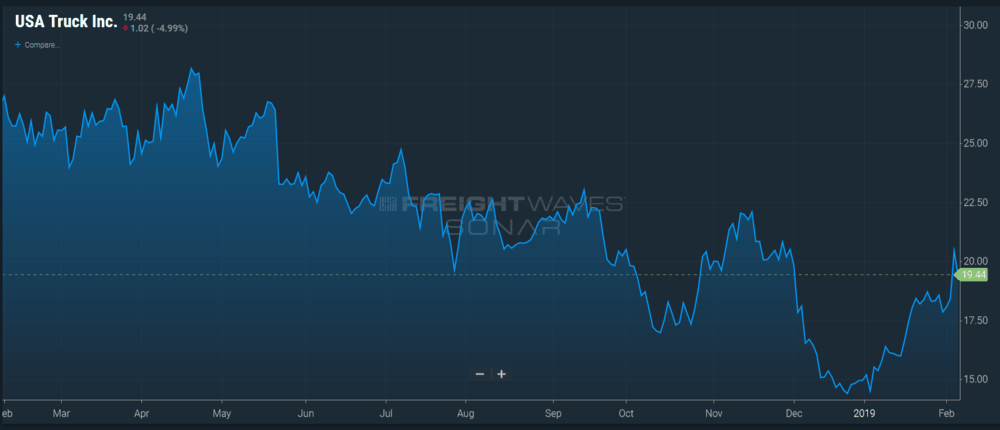Select the green 19.44 price tag

[x=971, y=275]
